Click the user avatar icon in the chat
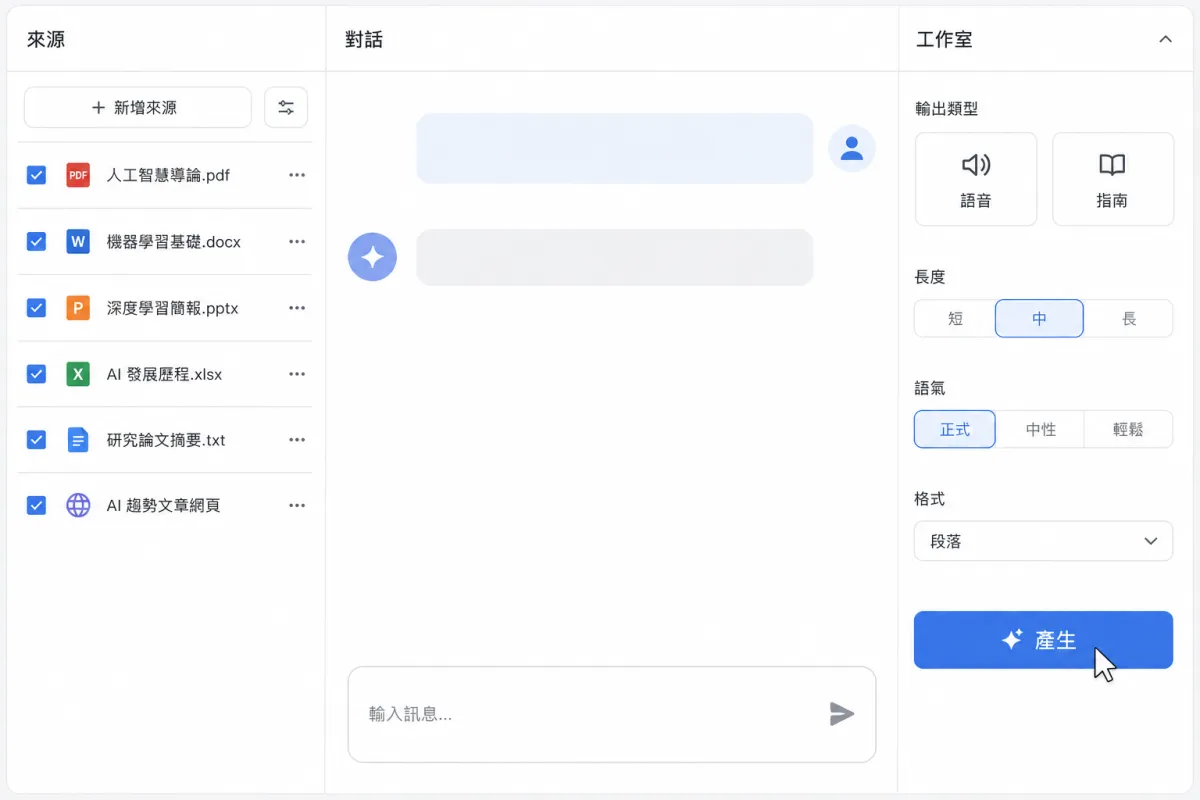 [852, 149]
